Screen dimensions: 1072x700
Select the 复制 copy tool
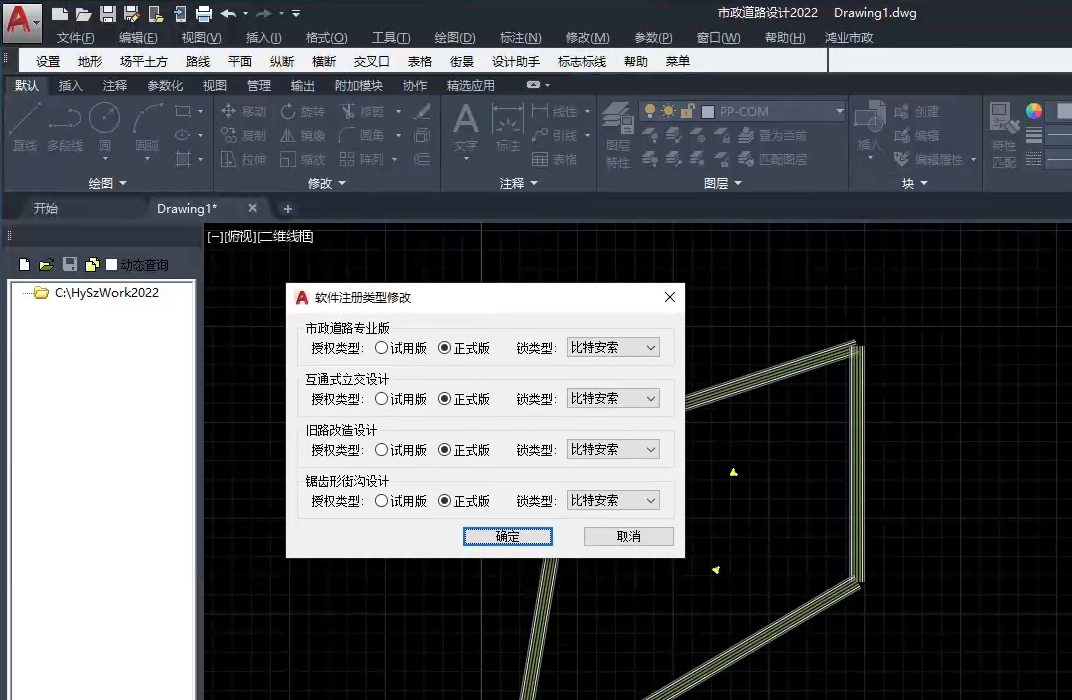[243, 135]
